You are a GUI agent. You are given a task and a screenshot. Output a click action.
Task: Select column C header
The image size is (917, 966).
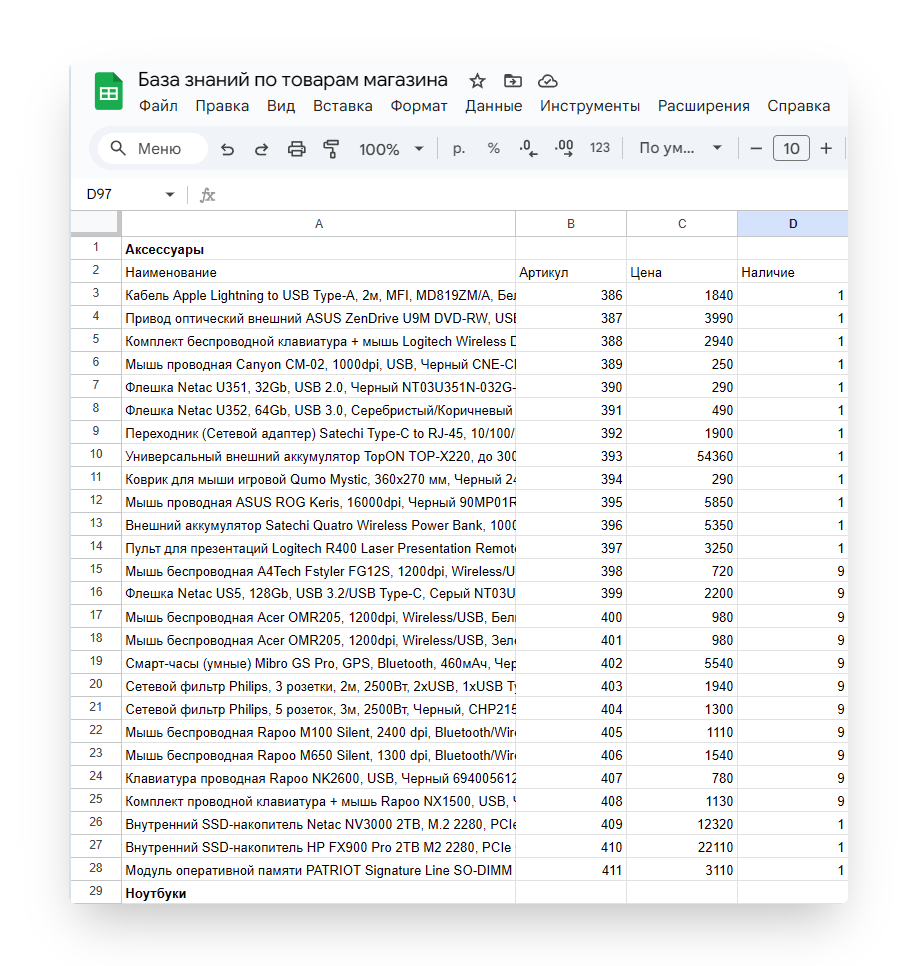tap(682, 224)
